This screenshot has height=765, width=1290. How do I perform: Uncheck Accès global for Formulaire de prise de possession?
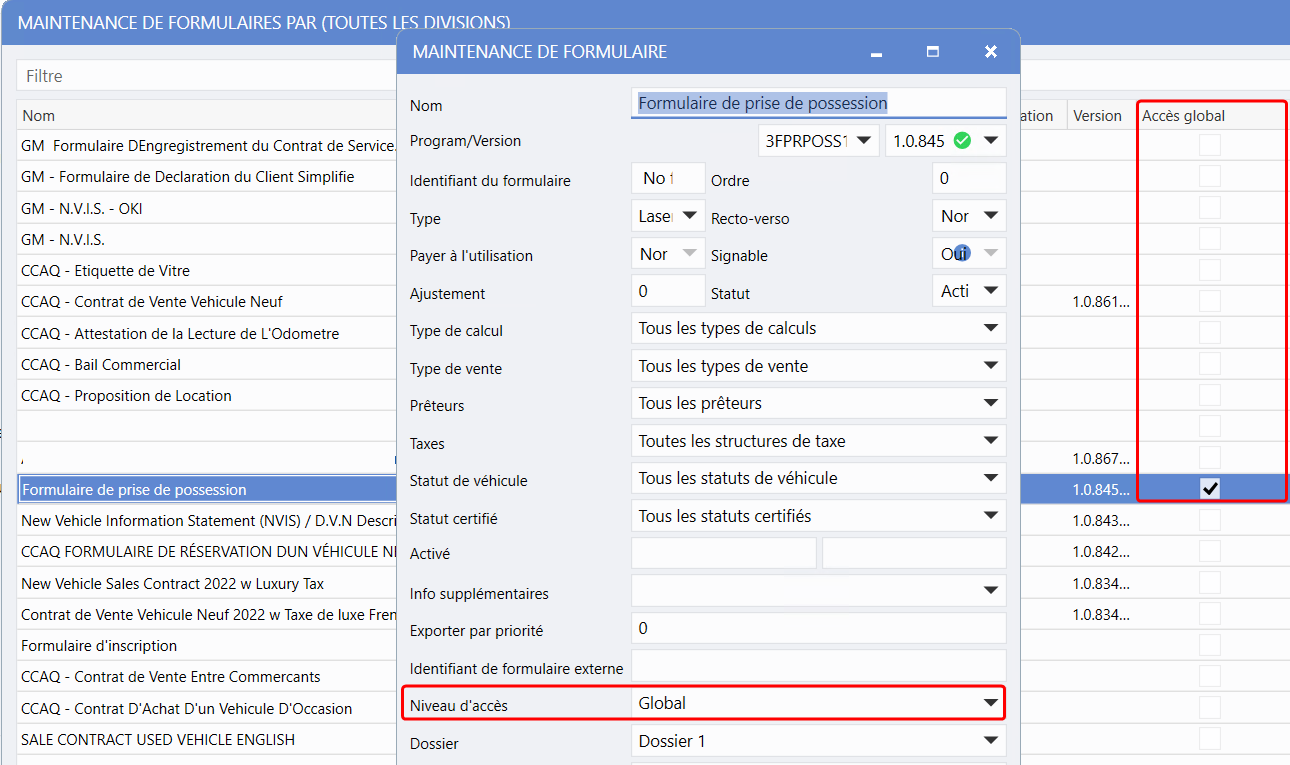click(1210, 489)
